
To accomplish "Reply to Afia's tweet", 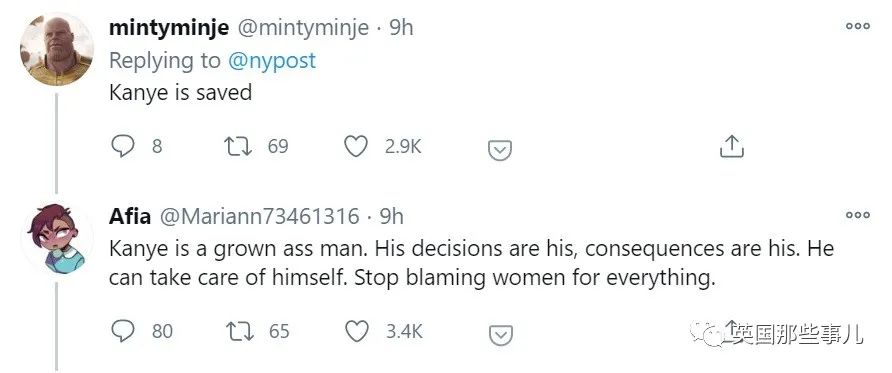I will click(x=122, y=331).
